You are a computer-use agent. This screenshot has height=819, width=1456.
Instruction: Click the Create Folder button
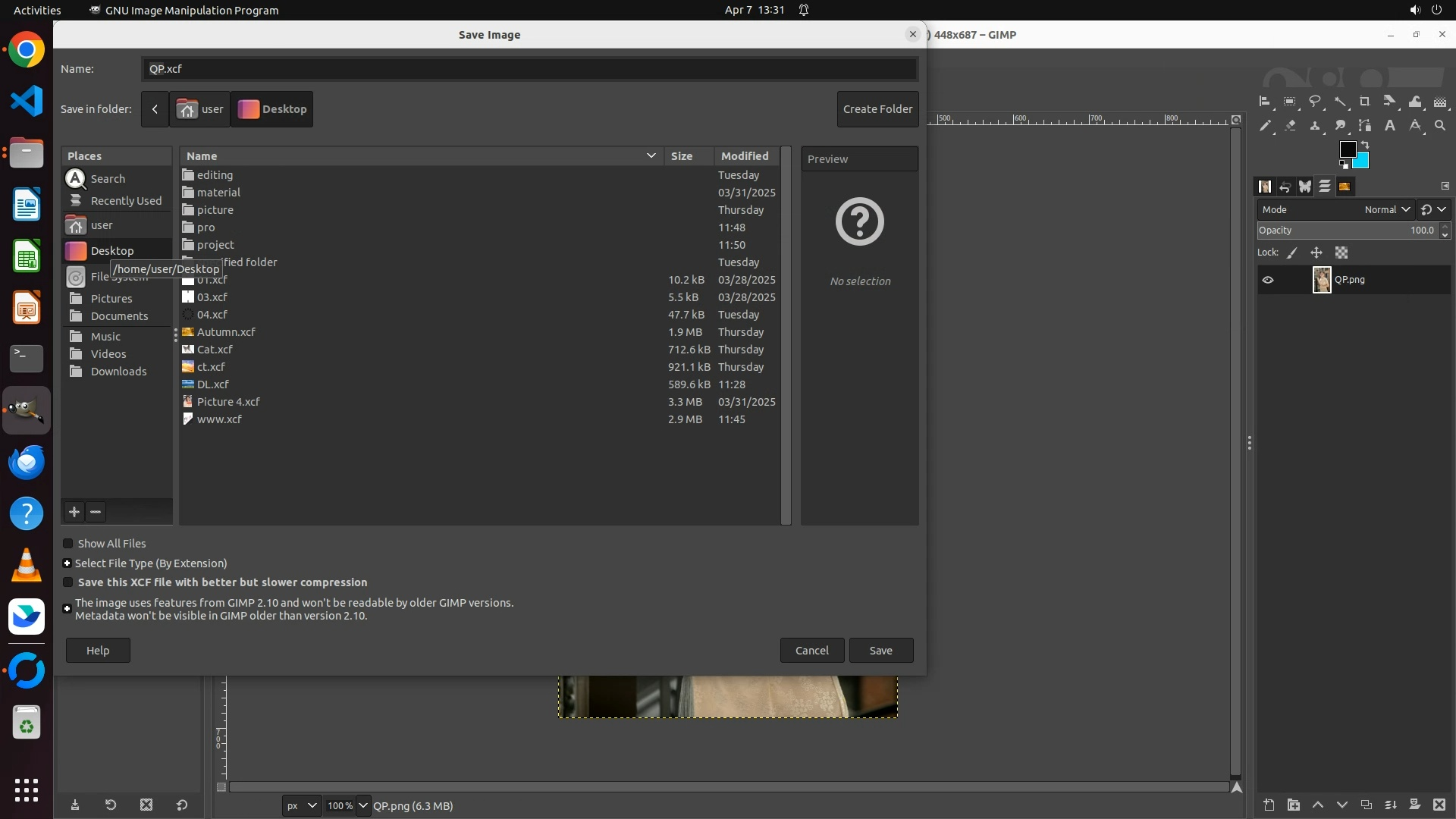877,109
